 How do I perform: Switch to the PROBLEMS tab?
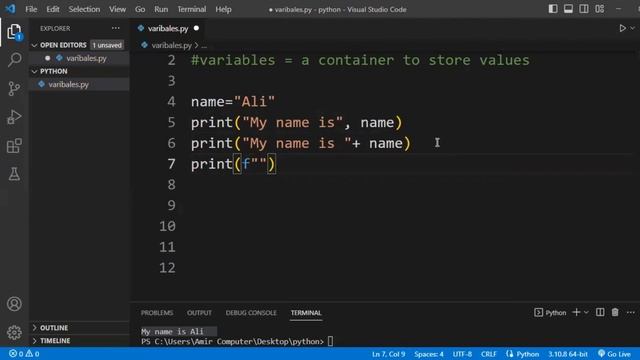[x=157, y=313]
